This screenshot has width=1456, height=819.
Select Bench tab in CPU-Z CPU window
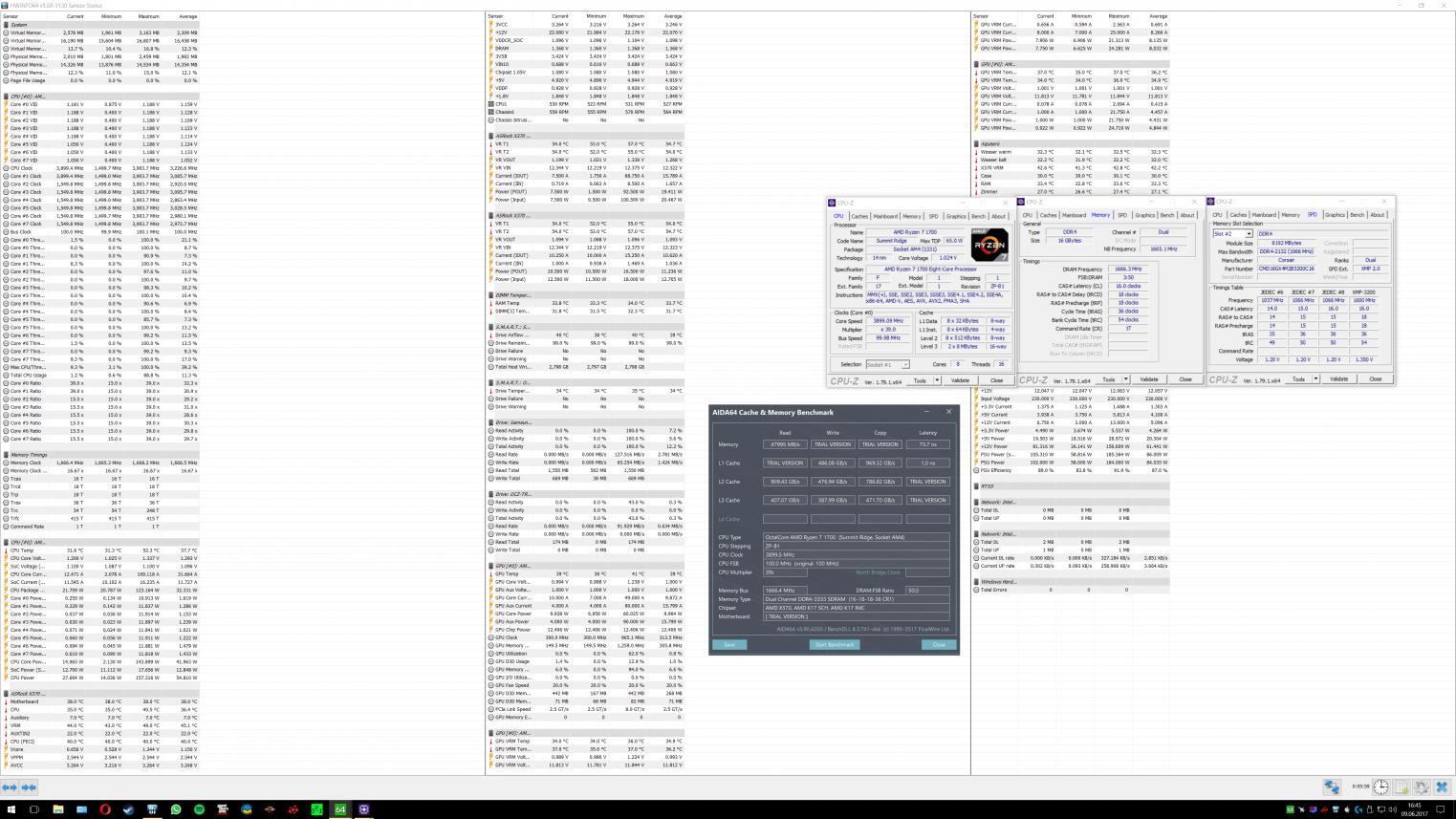click(x=978, y=216)
